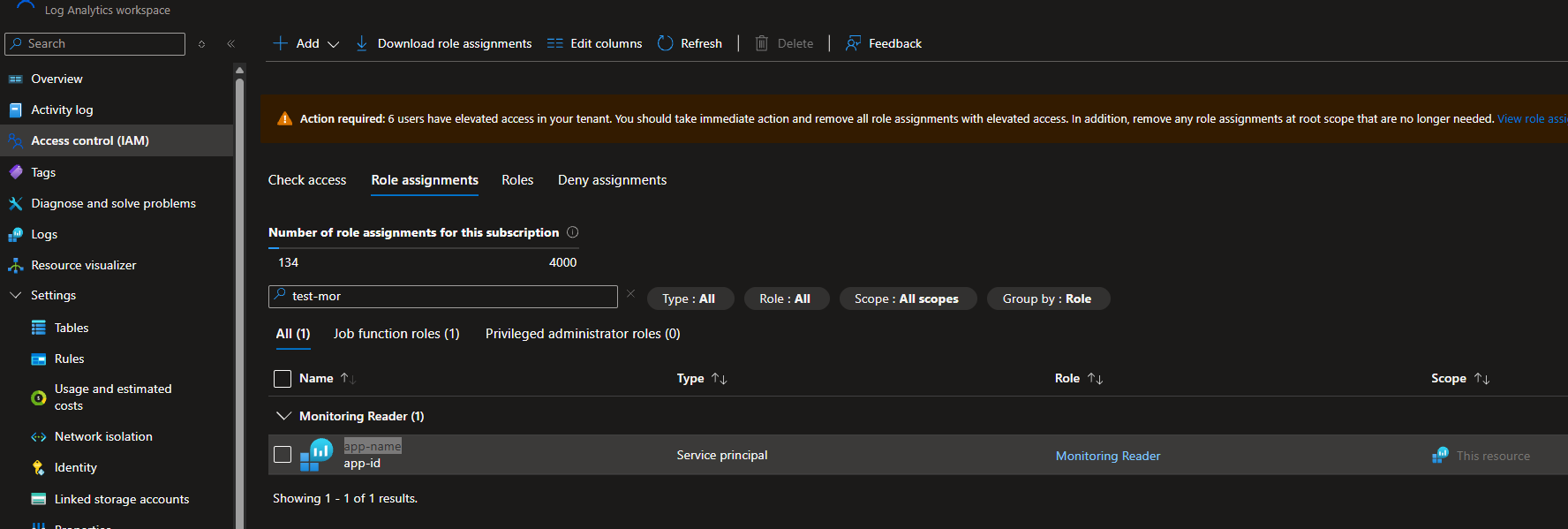Image resolution: width=1568 pixels, height=529 pixels.
Task: Click the Linked storage accounts icon
Action: (39, 499)
